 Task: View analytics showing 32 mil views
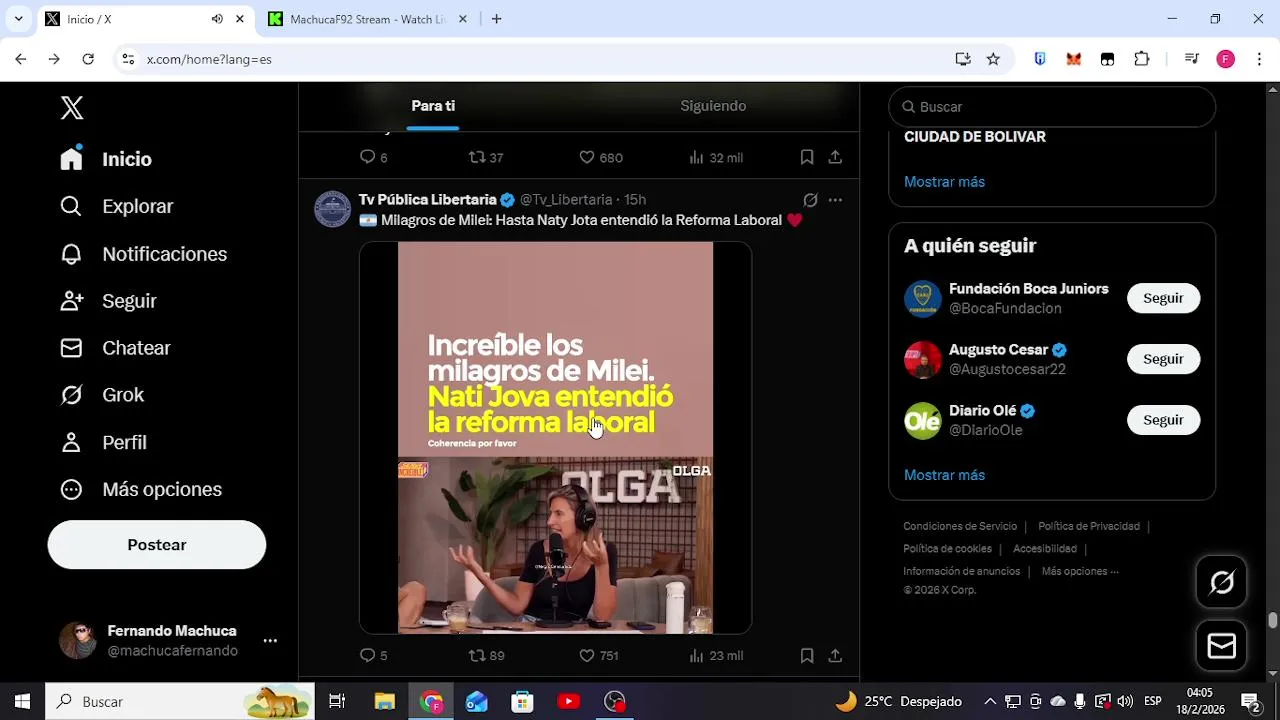716,157
